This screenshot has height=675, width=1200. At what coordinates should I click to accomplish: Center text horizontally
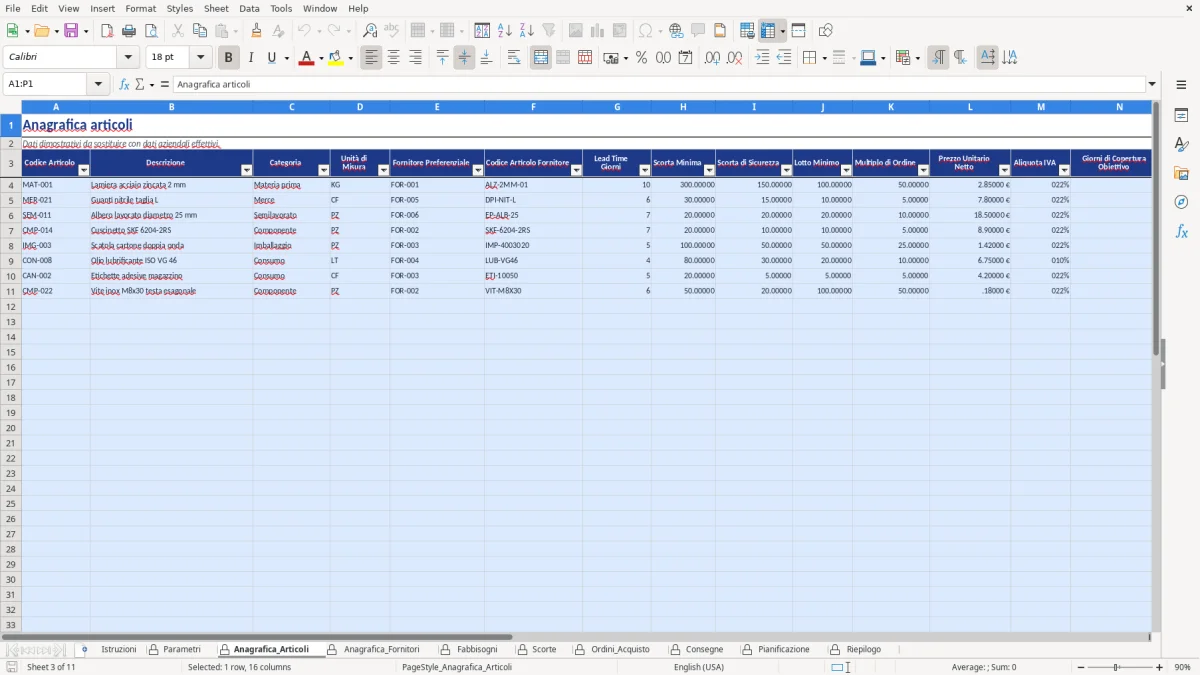(x=393, y=58)
